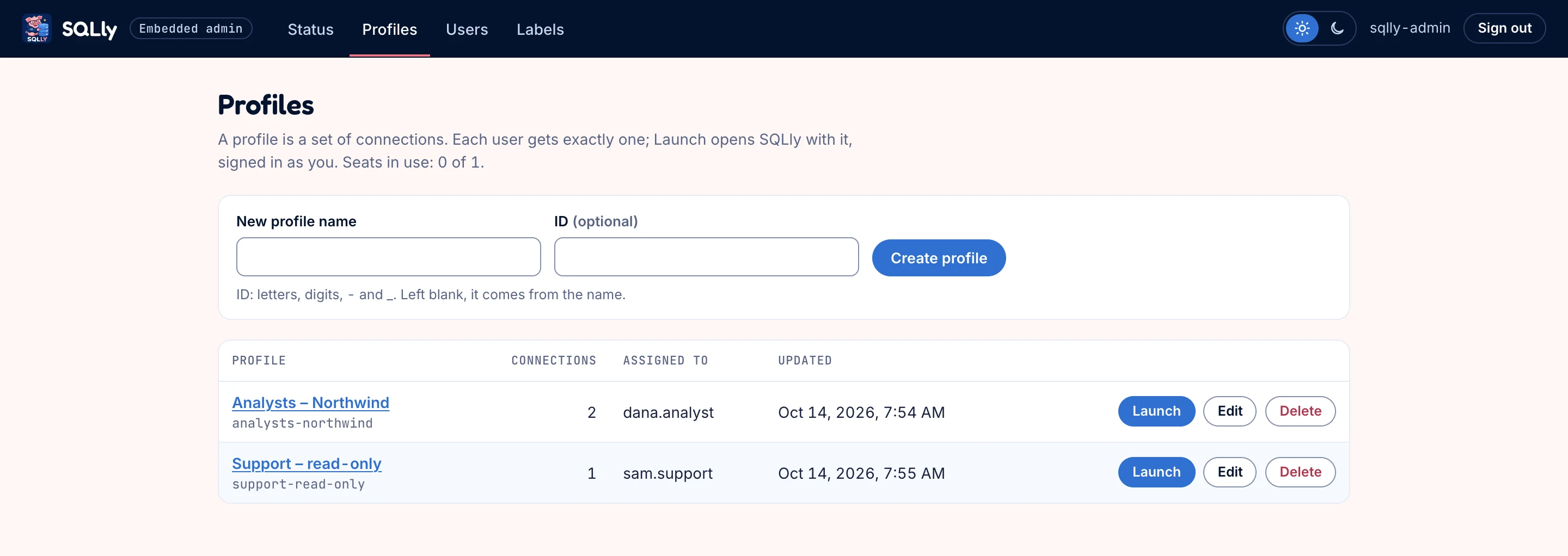Sign out of the admin
The image size is (1568, 556).
[1504, 29]
